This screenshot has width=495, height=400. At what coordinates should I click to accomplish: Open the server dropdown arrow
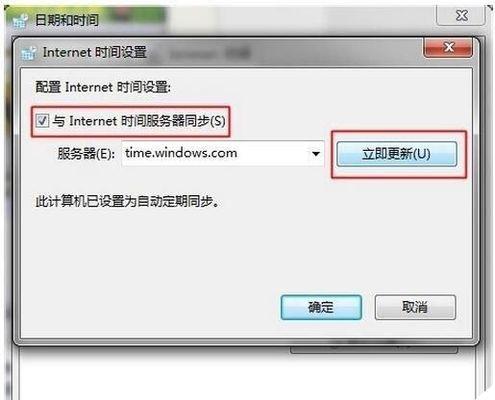point(316,154)
